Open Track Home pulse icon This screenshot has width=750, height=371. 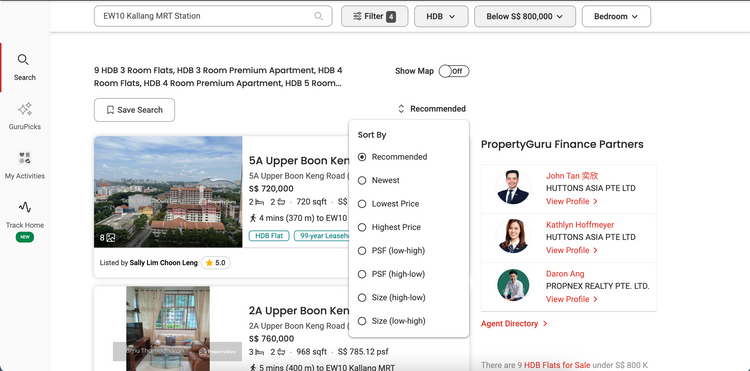24,207
